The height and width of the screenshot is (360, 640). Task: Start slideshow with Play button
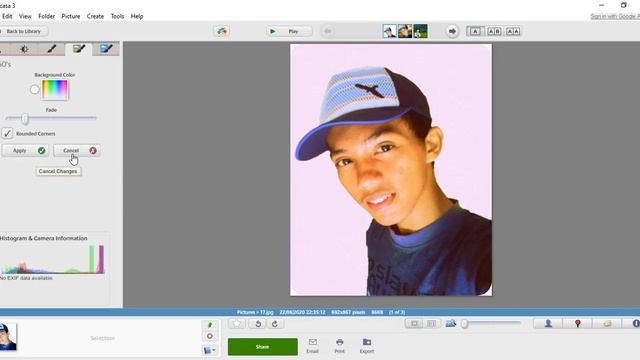pos(289,31)
